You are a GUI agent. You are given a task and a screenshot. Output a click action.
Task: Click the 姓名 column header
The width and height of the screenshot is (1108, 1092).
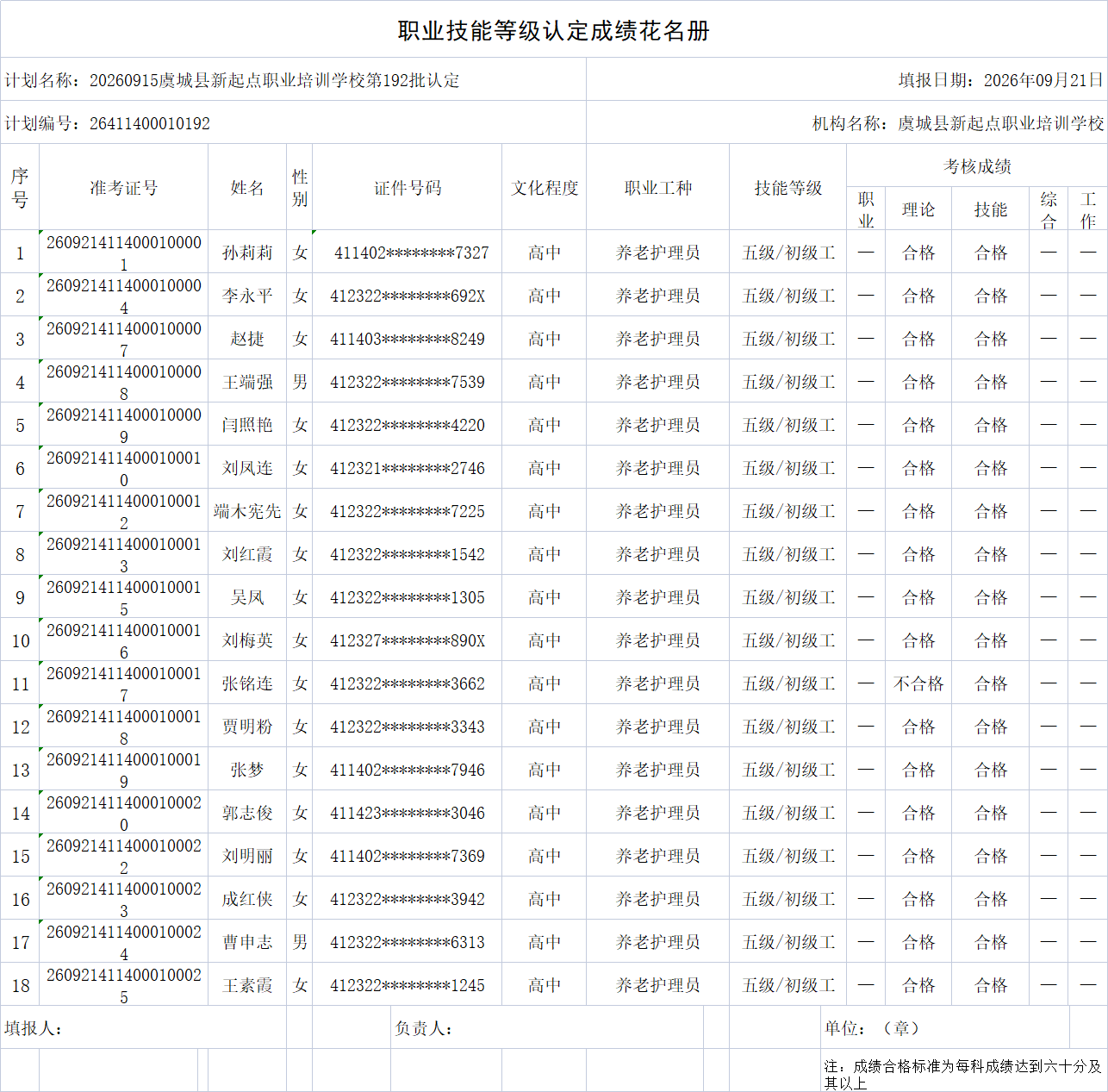[247, 187]
